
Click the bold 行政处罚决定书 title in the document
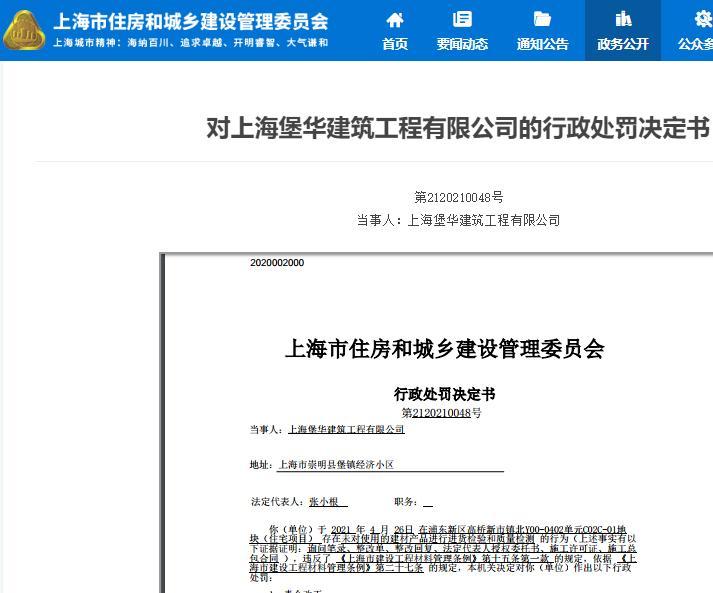point(444,394)
